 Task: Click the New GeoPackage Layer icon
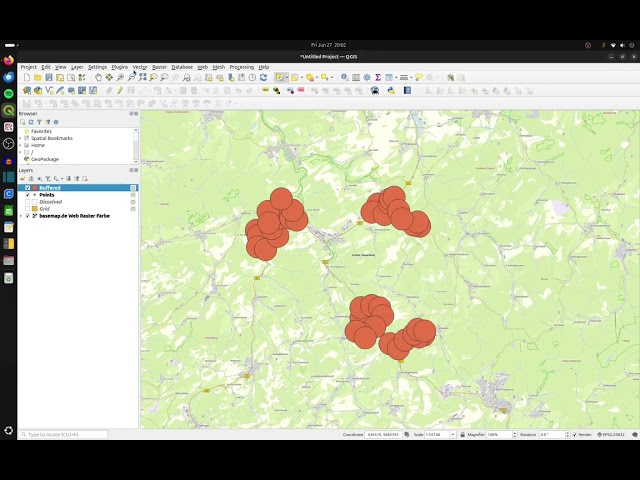[38, 91]
